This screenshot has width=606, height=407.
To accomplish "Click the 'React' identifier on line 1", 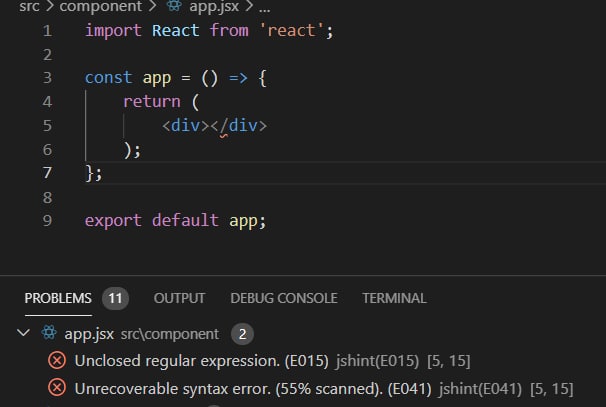I will coord(175,31).
